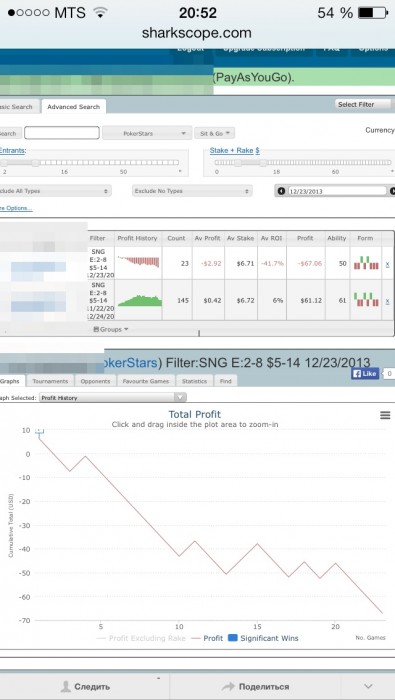Screen dimensions: 395x700
Task: Click previous date arrow beside 12/23/2013
Action: [281, 191]
